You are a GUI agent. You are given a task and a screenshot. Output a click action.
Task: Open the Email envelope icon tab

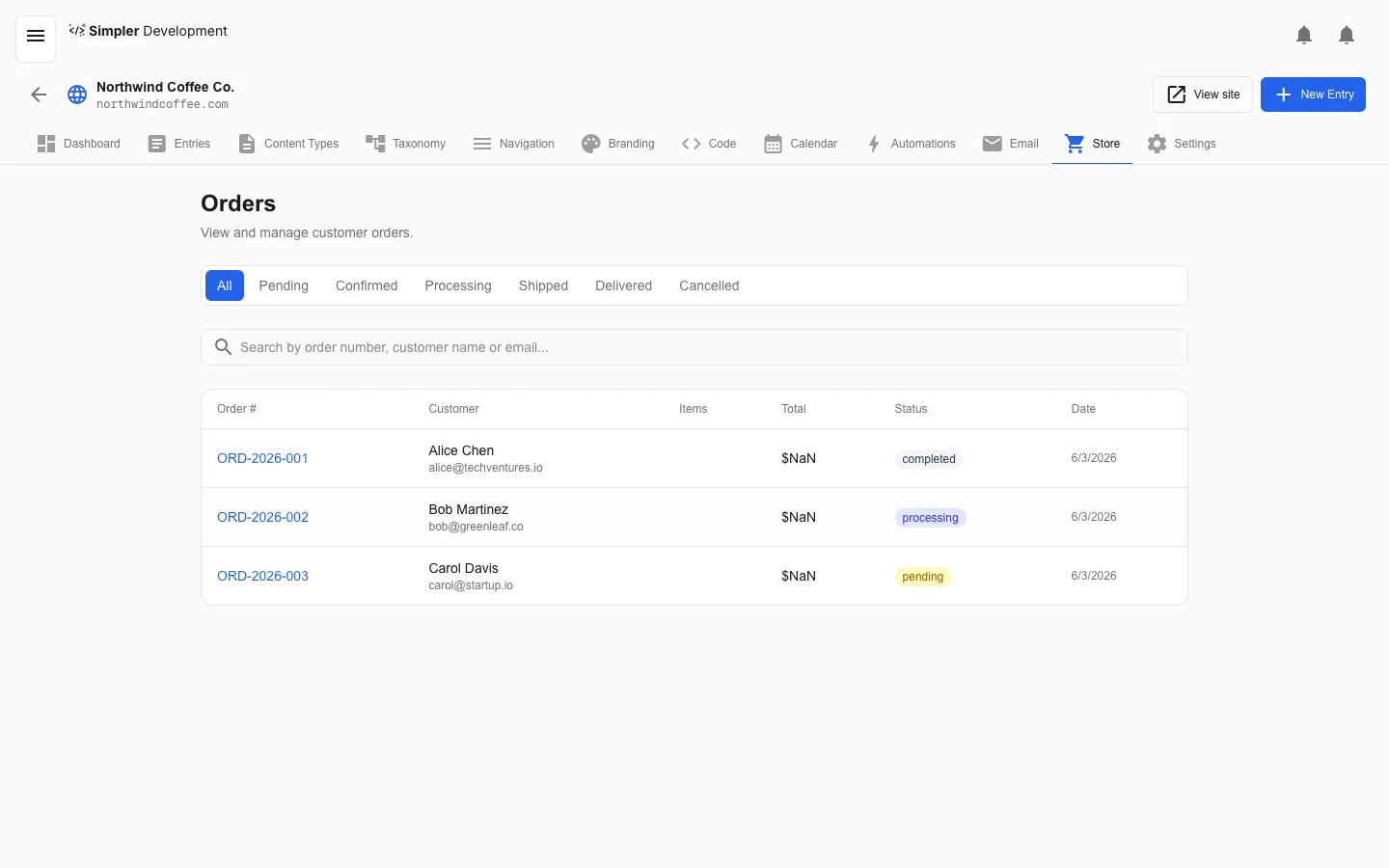(1011, 144)
